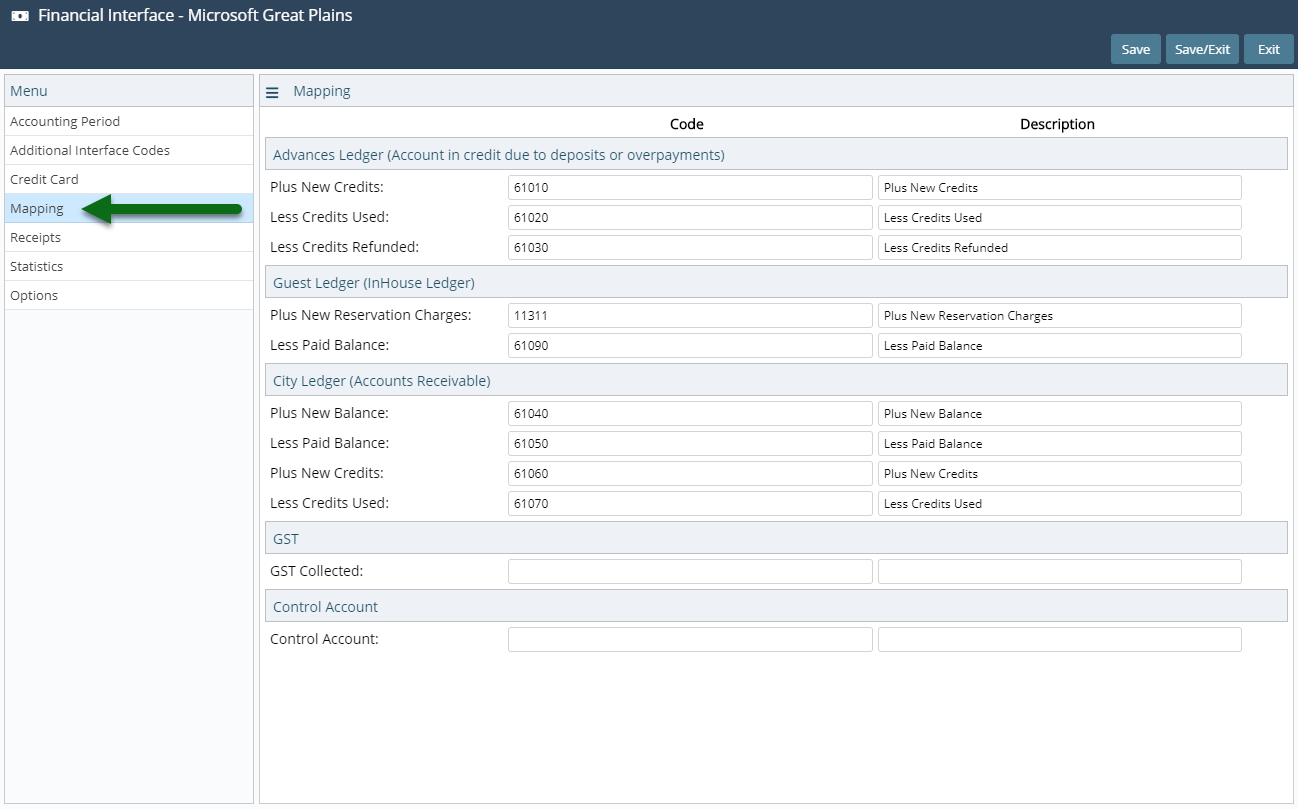Click the GST Collected description field

[1060, 571]
